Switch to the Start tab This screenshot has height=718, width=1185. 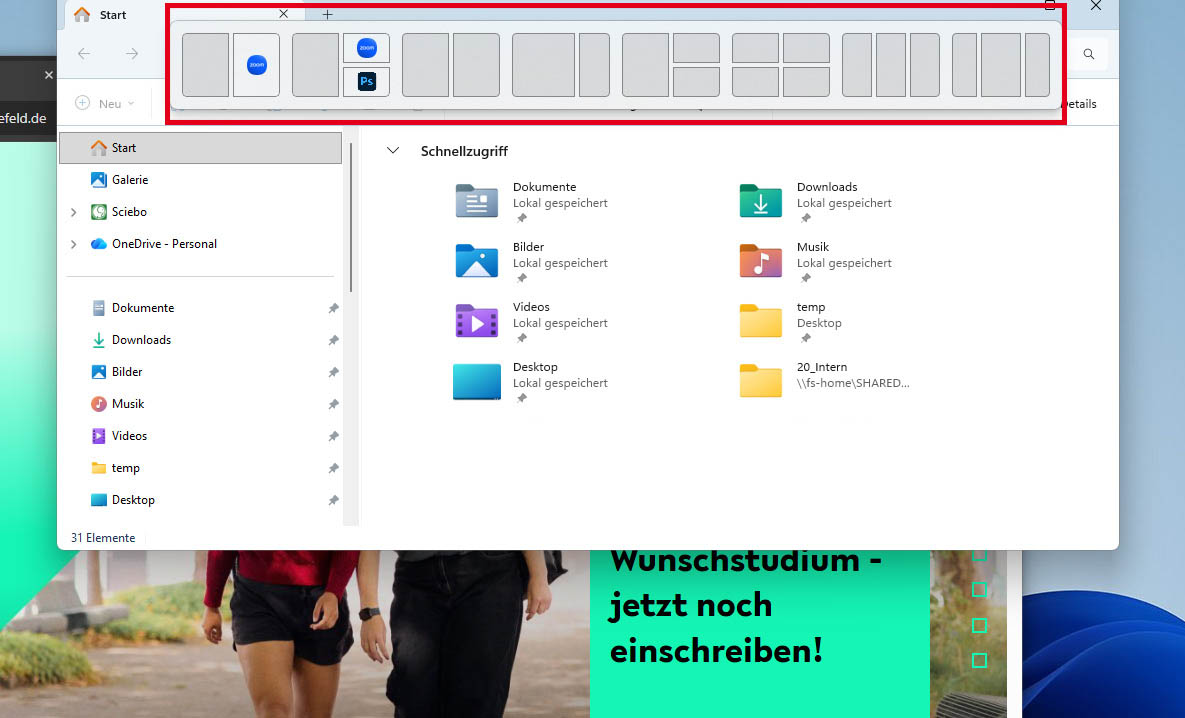click(x=113, y=15)
